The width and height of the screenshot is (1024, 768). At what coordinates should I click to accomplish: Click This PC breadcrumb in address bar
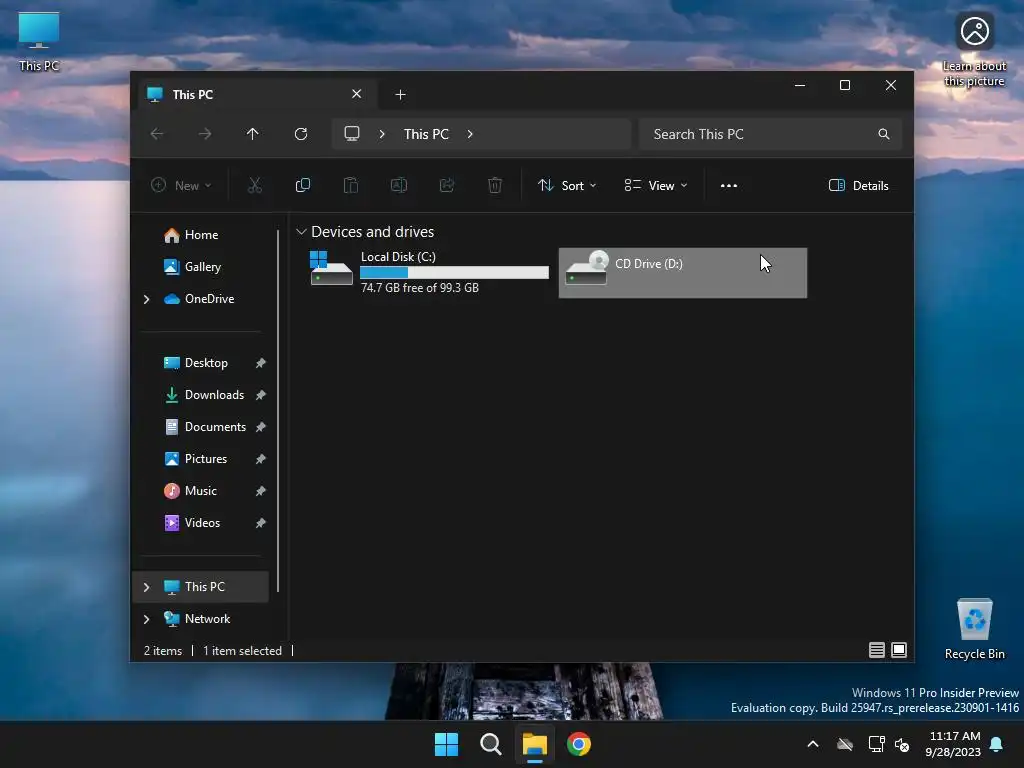point(426,134)
